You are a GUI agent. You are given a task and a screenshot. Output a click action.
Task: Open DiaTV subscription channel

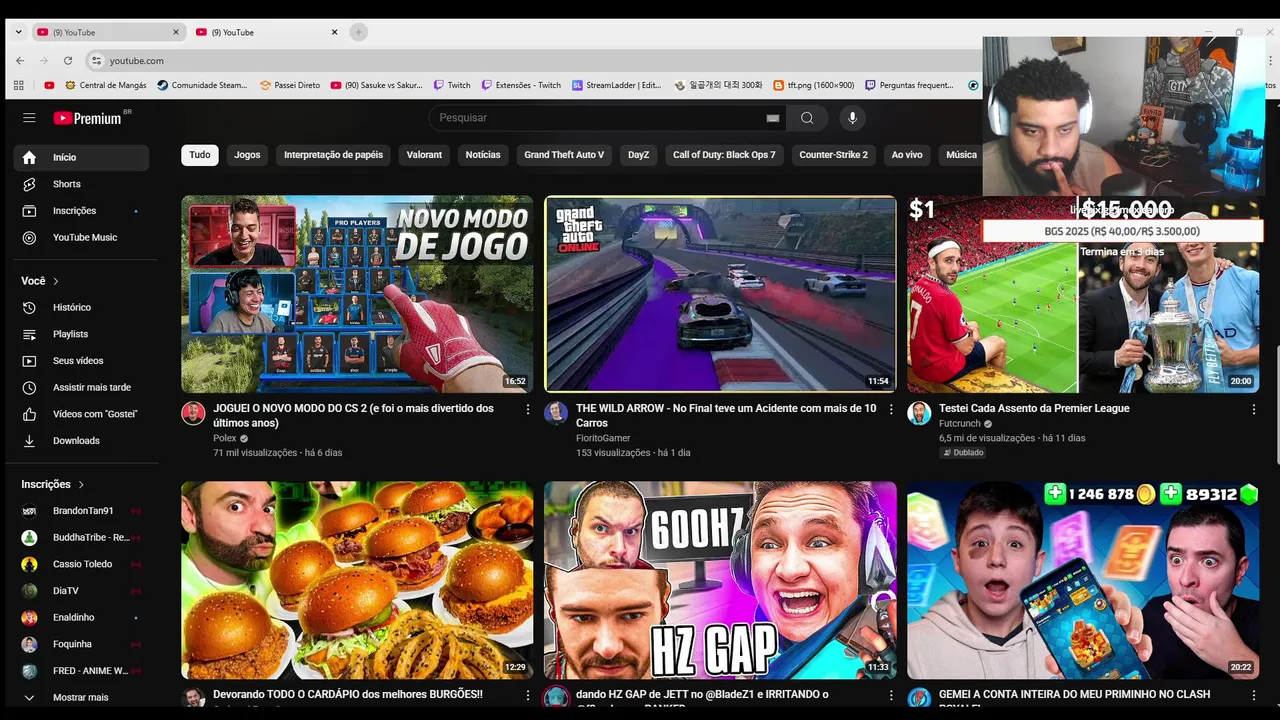(x=81, y=591)
